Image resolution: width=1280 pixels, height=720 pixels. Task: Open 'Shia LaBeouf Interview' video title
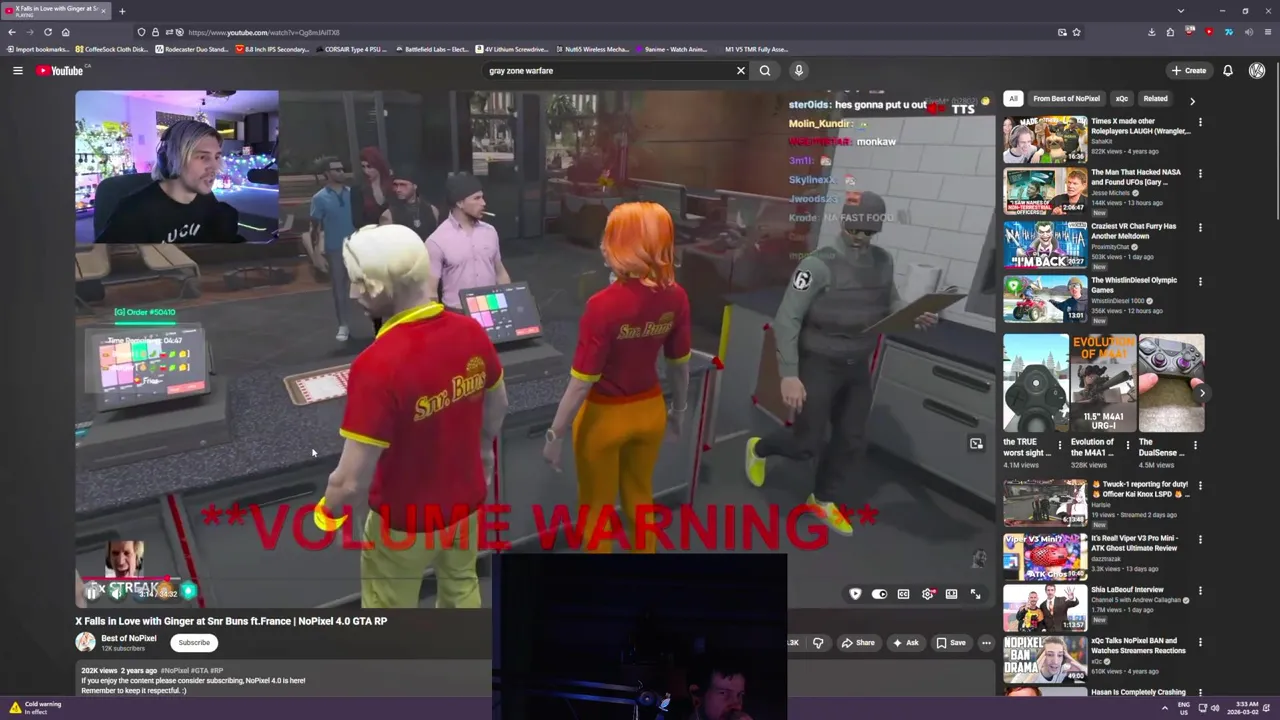click(1127, 590)
